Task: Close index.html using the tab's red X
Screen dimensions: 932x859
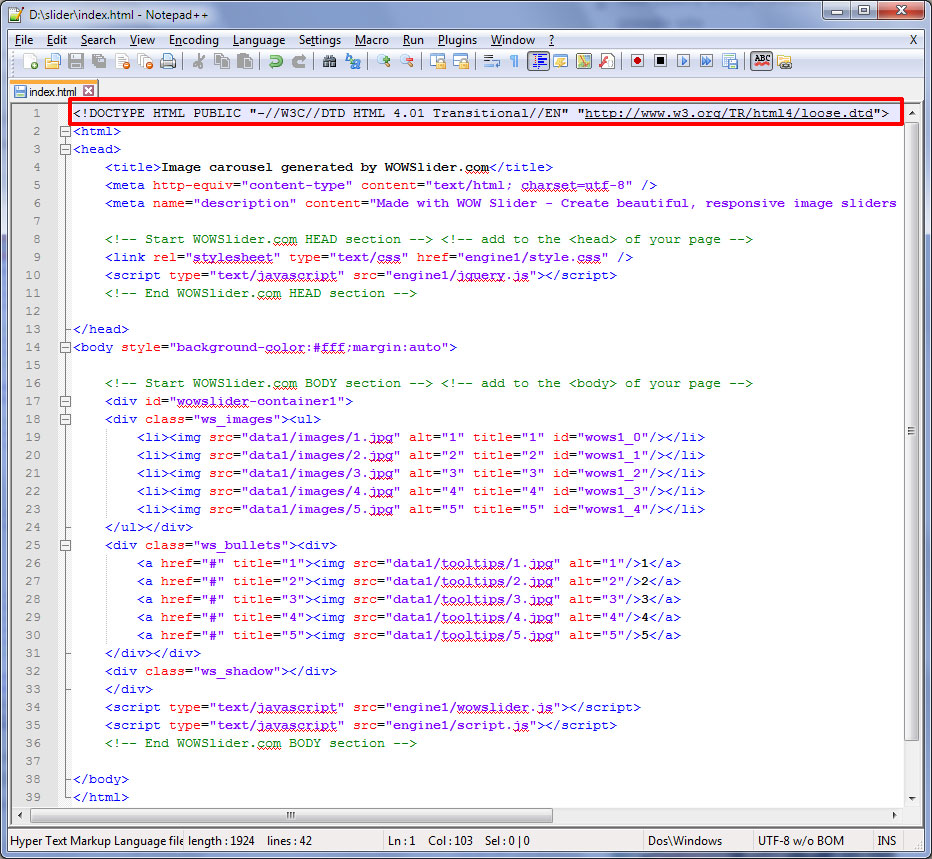Action: pyautogui.click(x=89, y=90)
